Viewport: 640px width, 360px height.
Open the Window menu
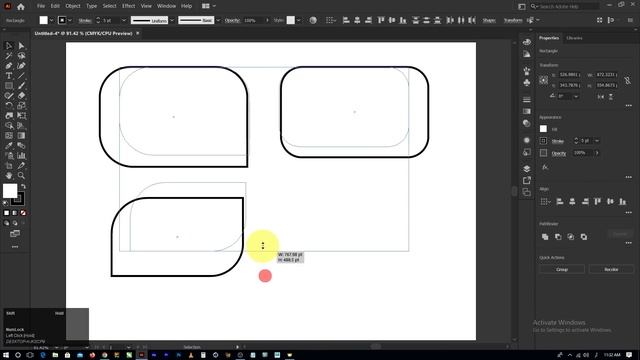[x=166, y=6]
